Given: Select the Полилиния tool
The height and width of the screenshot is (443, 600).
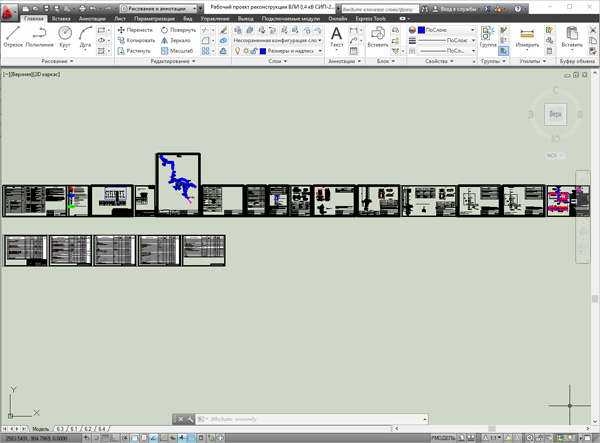Looking at the screenshot, I should tap(39, 37).
